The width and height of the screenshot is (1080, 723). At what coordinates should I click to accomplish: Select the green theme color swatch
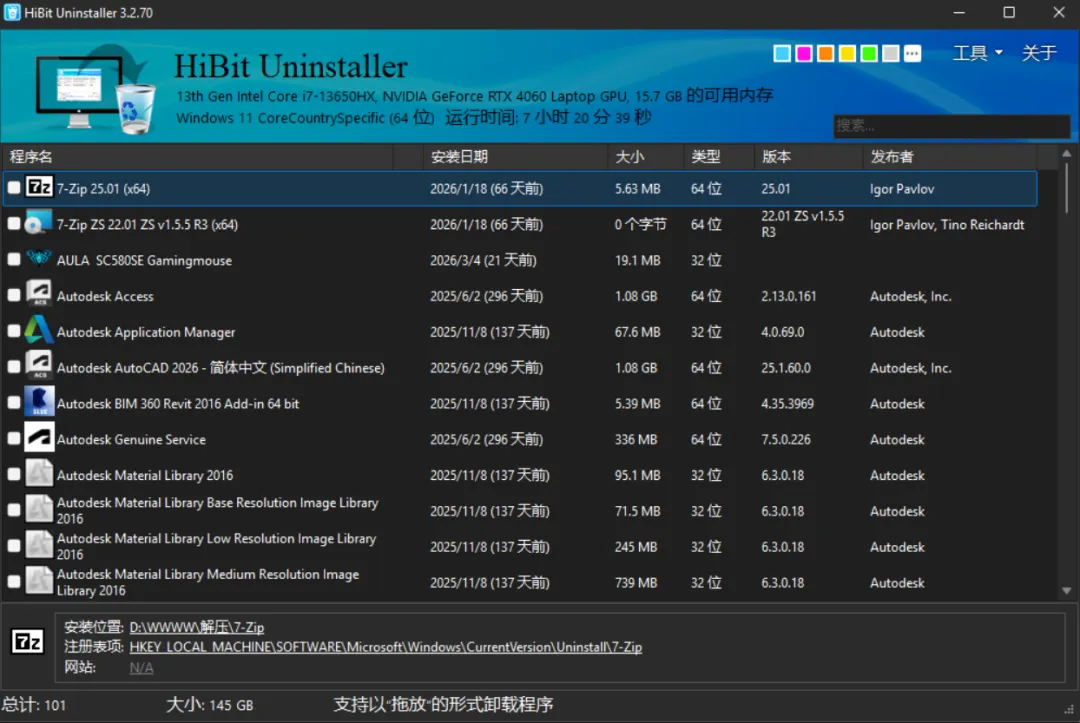869,54
